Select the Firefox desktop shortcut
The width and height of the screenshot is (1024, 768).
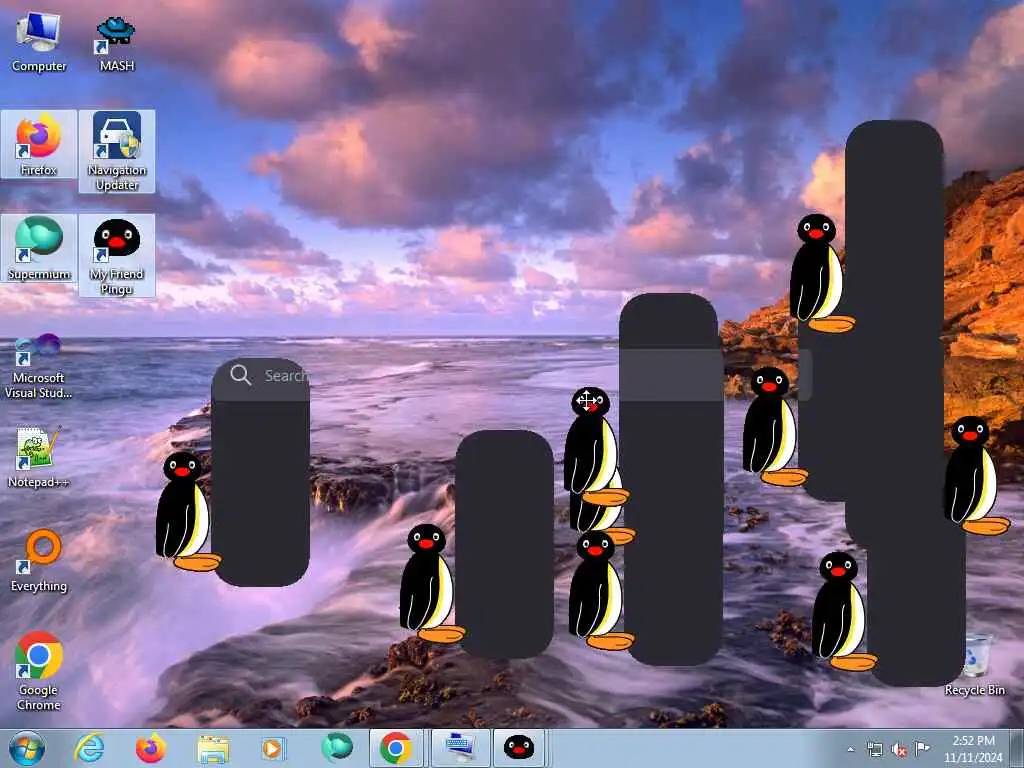coord(39,144)
